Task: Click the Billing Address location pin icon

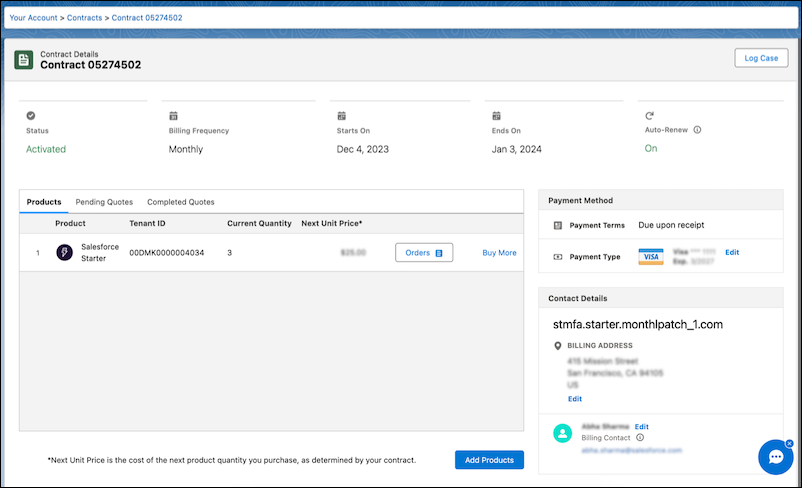Action: 558,346
